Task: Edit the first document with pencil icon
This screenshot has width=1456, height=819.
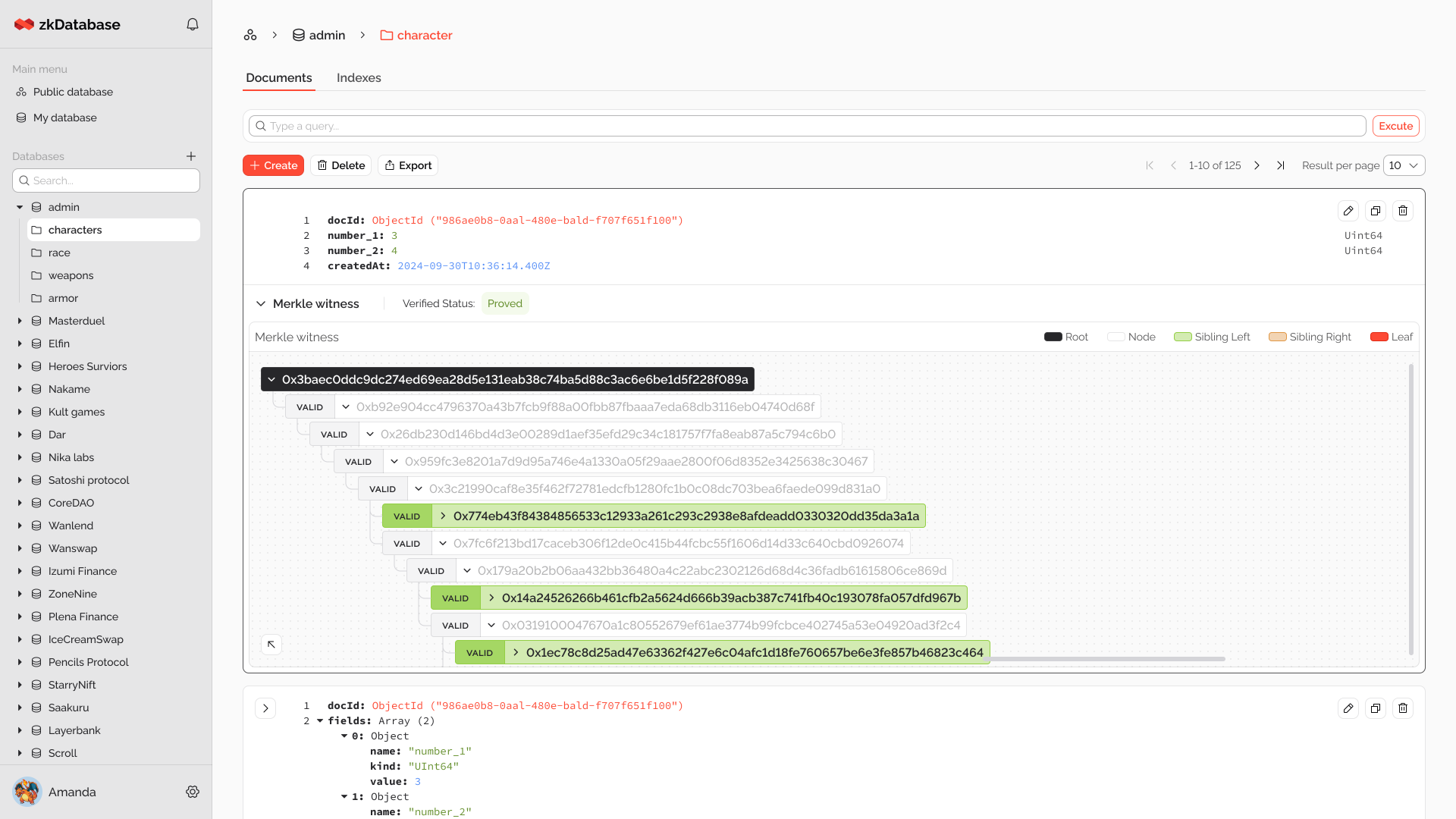Action: click(x=1348, y=211)
